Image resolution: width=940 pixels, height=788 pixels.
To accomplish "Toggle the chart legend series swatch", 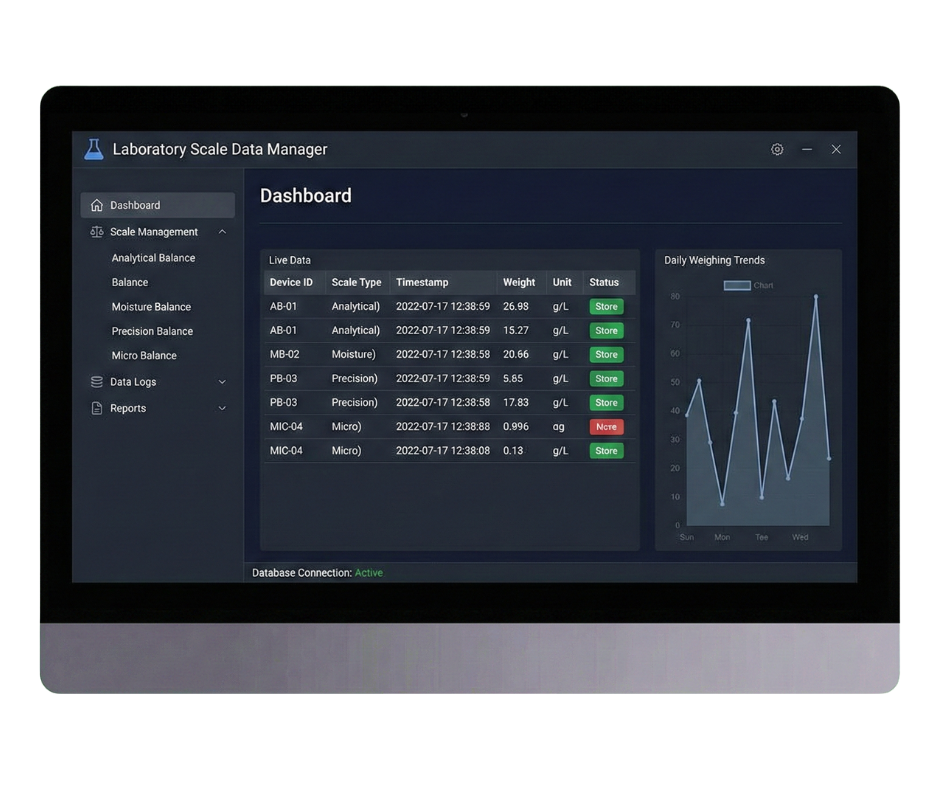I will 737,286.
